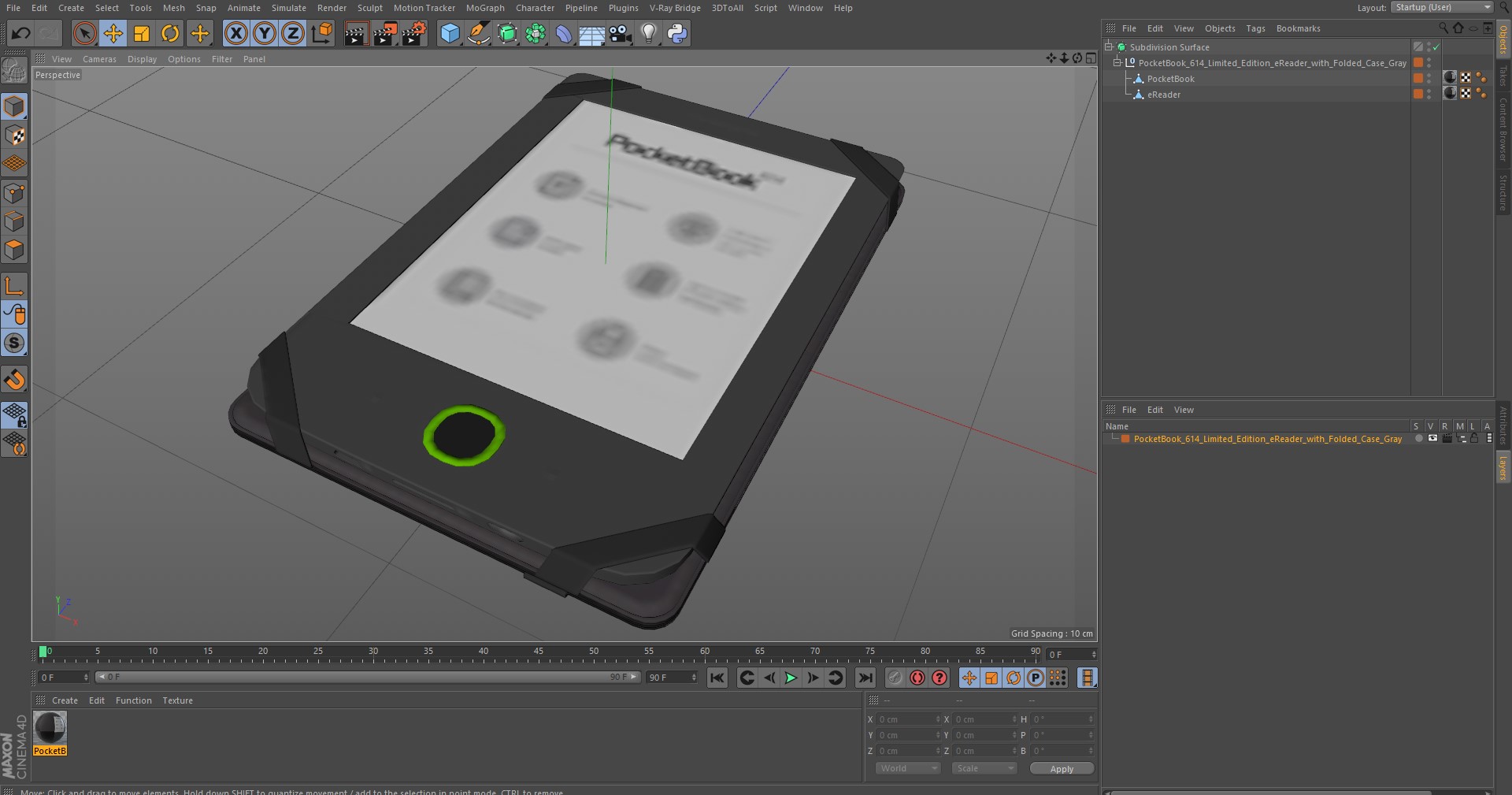This screenshot has width=1512, height=795.
Task: Open the File menu in main menu bar
Action: pyautogui.click(x=13, y=8)
